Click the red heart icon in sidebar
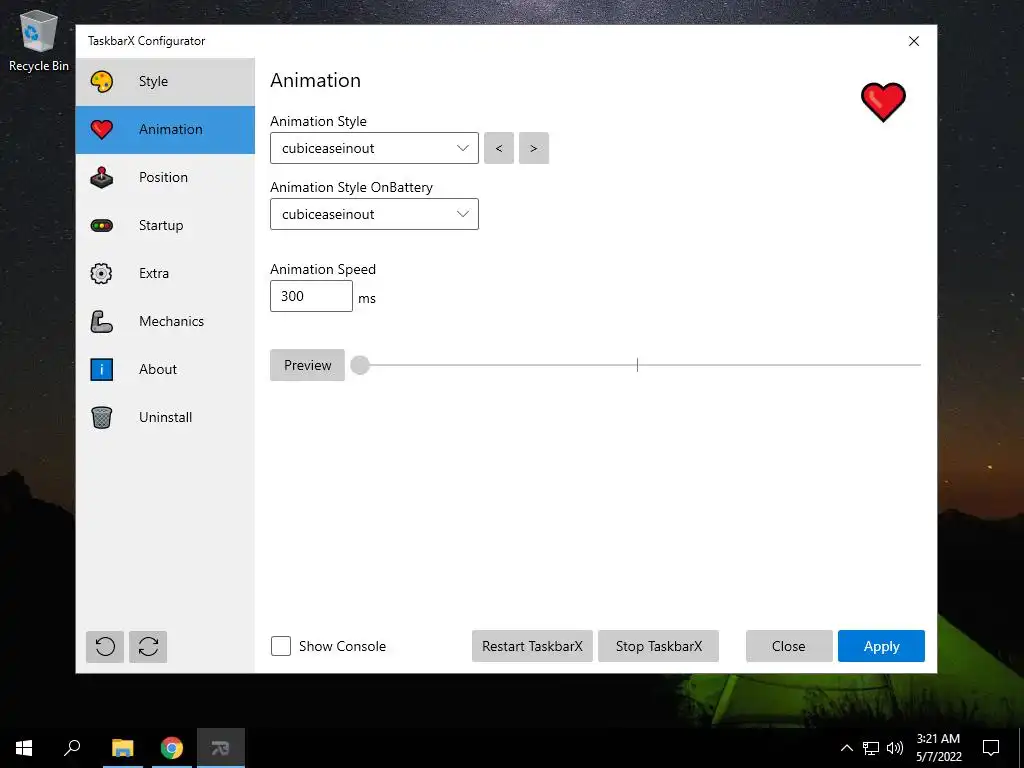Image resolution: width=1024 pixels, height=768 pixels. (101, 129)
